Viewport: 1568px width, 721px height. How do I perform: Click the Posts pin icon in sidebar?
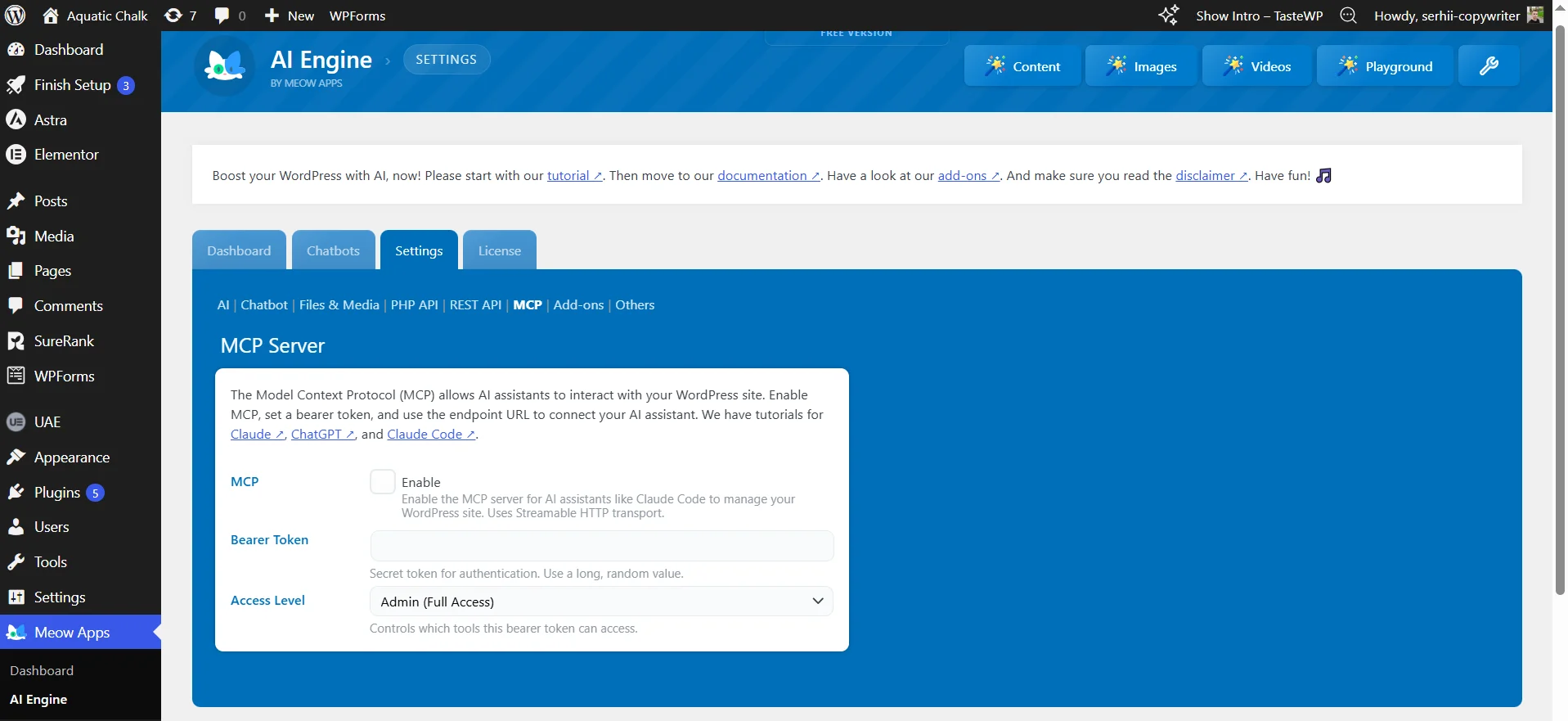pos(16,201)
